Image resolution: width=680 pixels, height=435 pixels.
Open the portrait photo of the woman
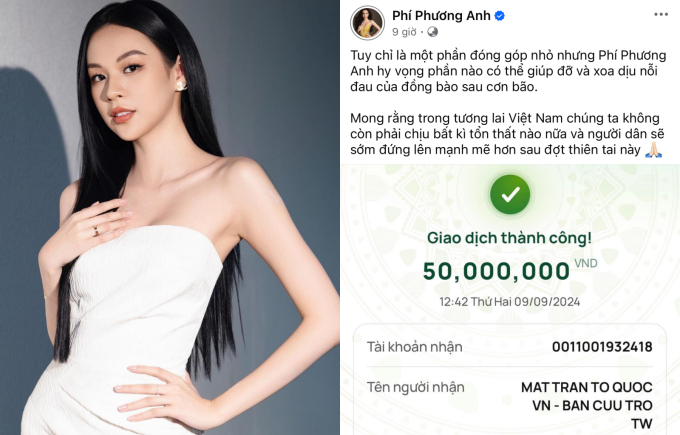(170, 217)
